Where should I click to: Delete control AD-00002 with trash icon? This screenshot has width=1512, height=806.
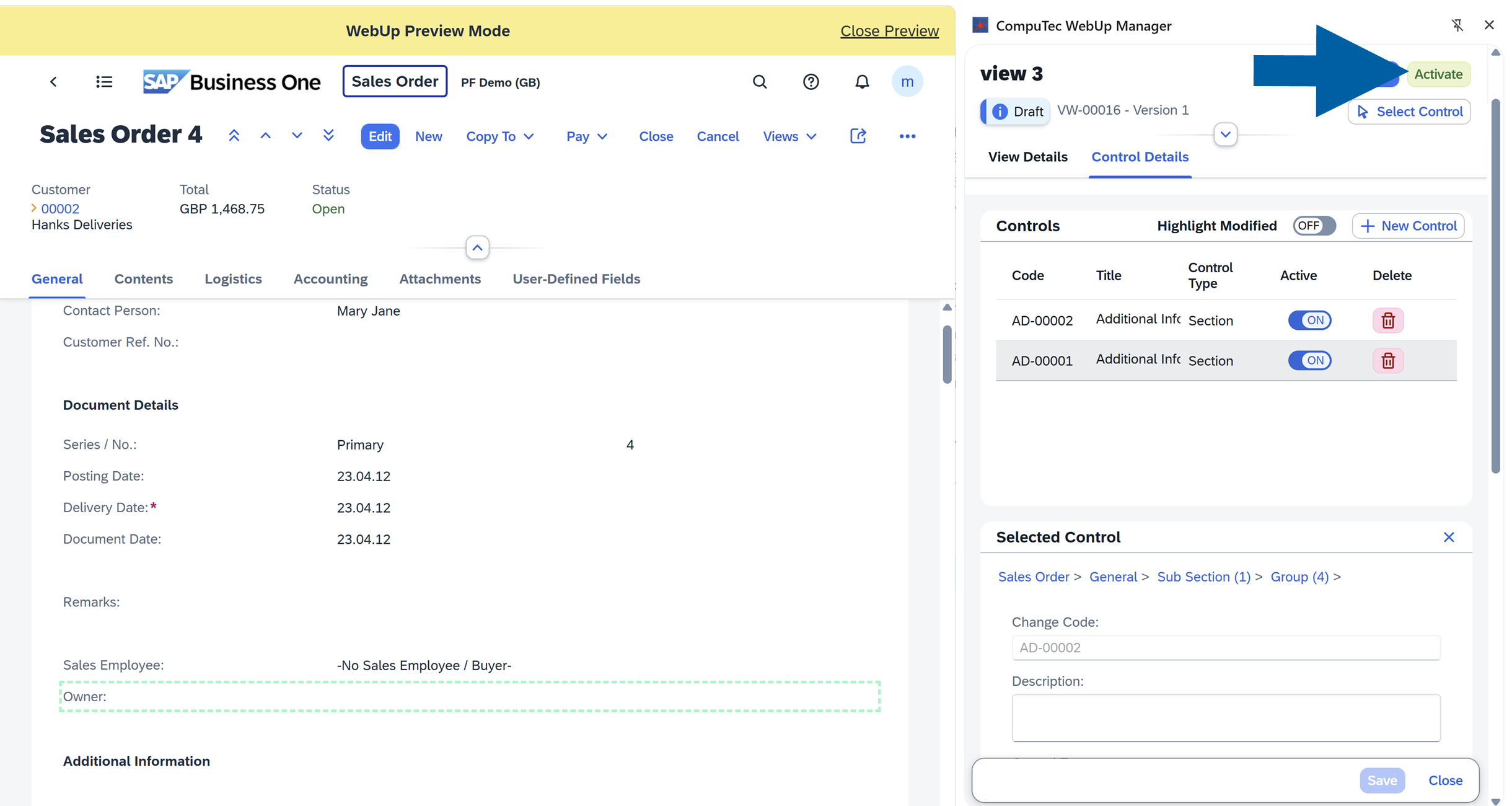[1388, 321]
